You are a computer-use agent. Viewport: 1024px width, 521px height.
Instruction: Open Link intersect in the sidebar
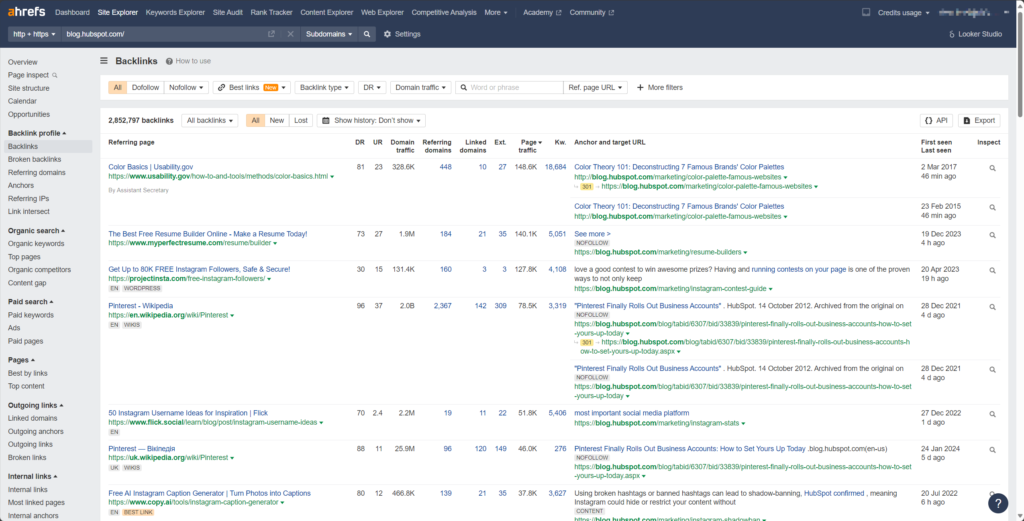pos(29,212)
